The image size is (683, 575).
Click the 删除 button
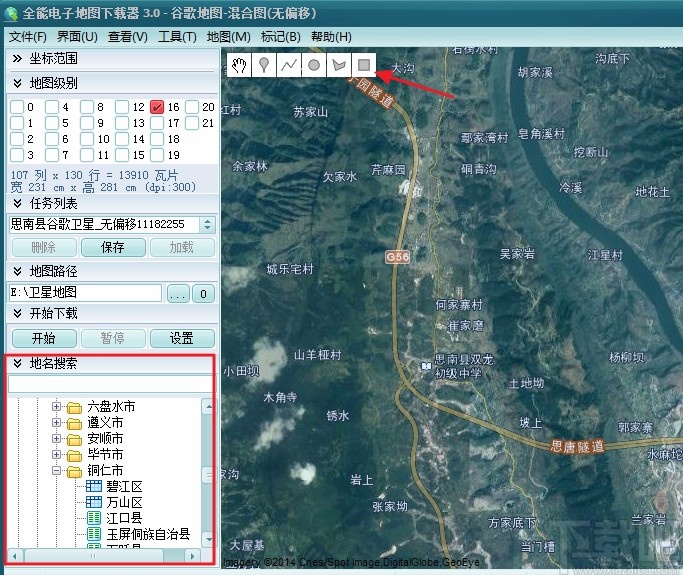(44, 247)
